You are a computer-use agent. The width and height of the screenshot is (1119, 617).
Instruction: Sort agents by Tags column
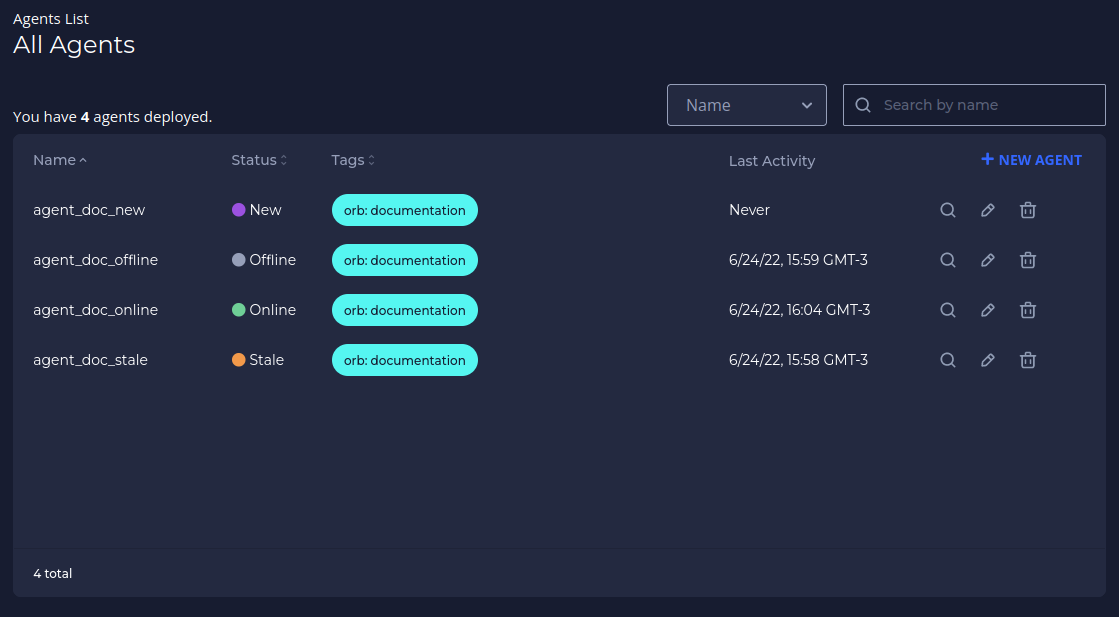point(353,160)
